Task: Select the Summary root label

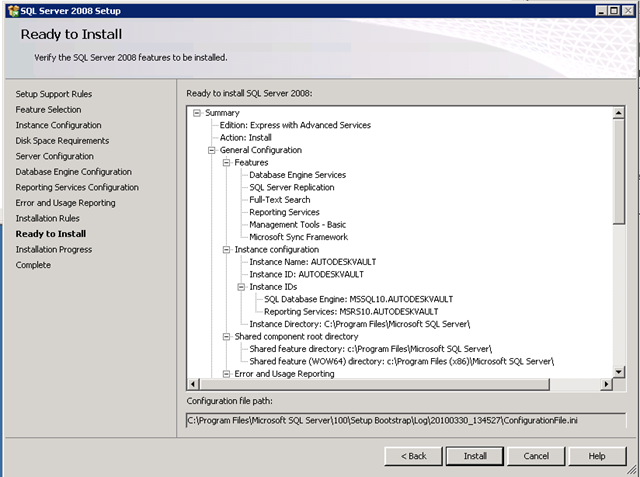Action: 222,113
